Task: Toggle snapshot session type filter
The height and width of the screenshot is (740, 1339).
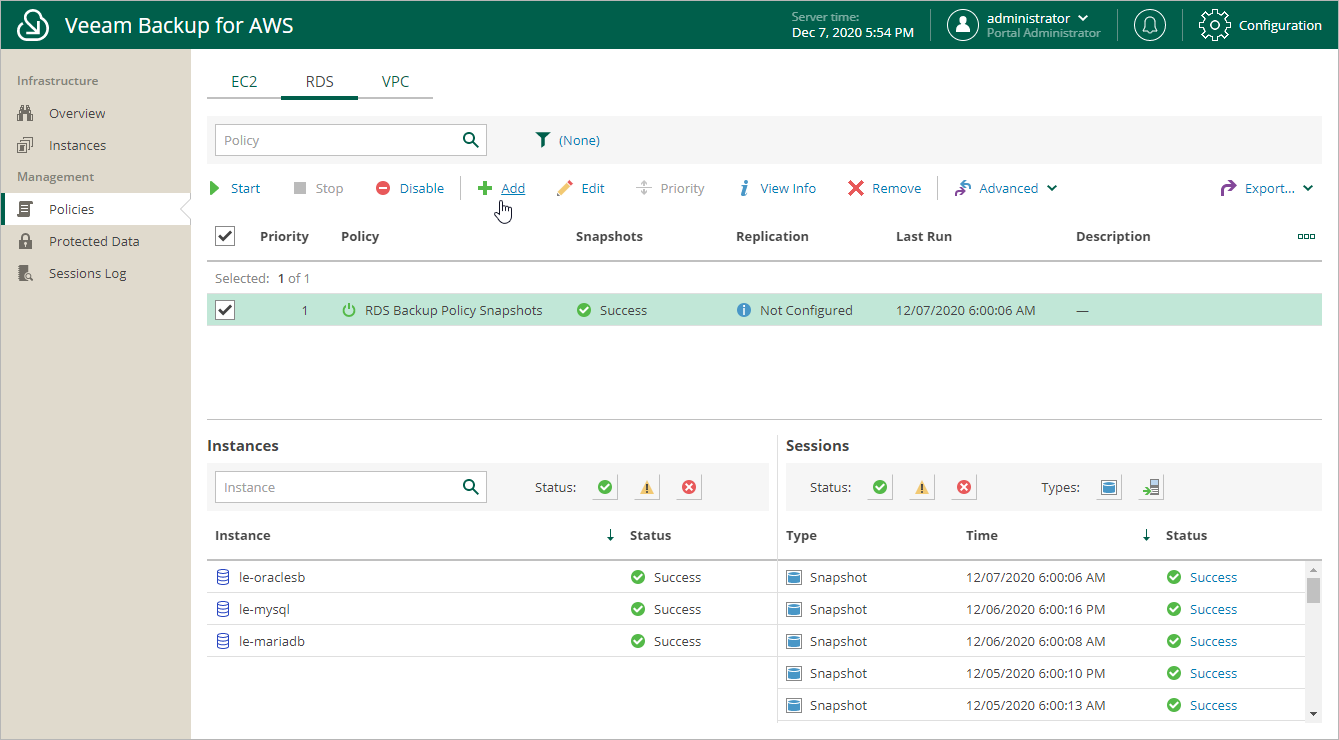Action: point(1109,487)
